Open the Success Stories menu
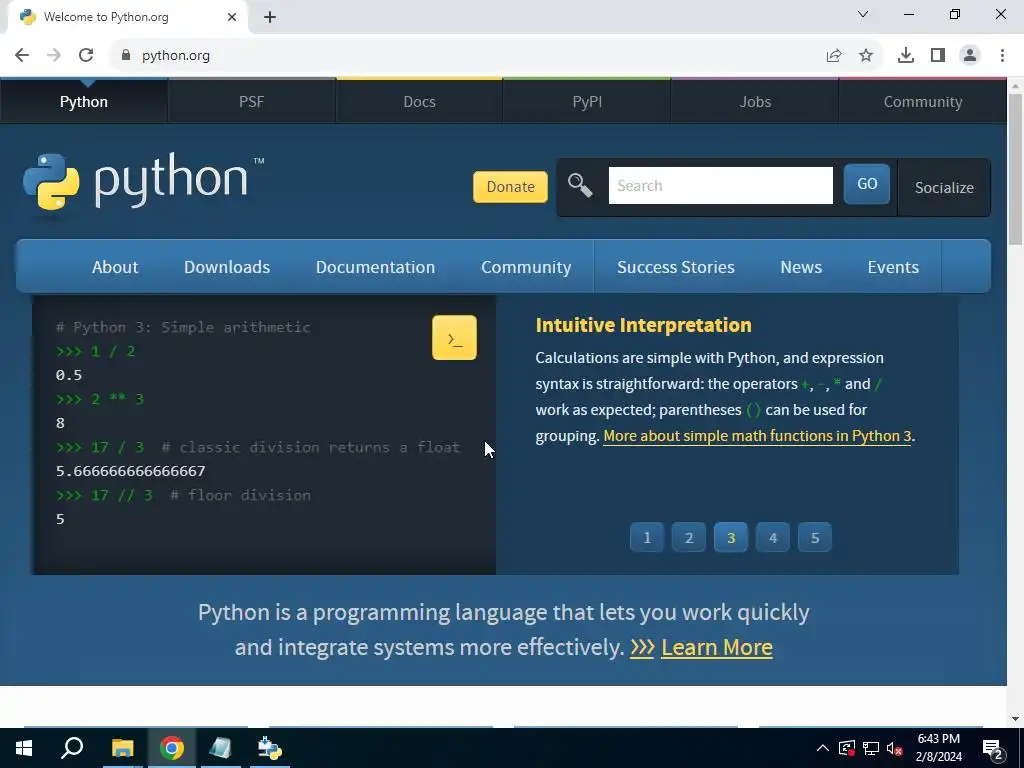 click(x=675, y=267)
